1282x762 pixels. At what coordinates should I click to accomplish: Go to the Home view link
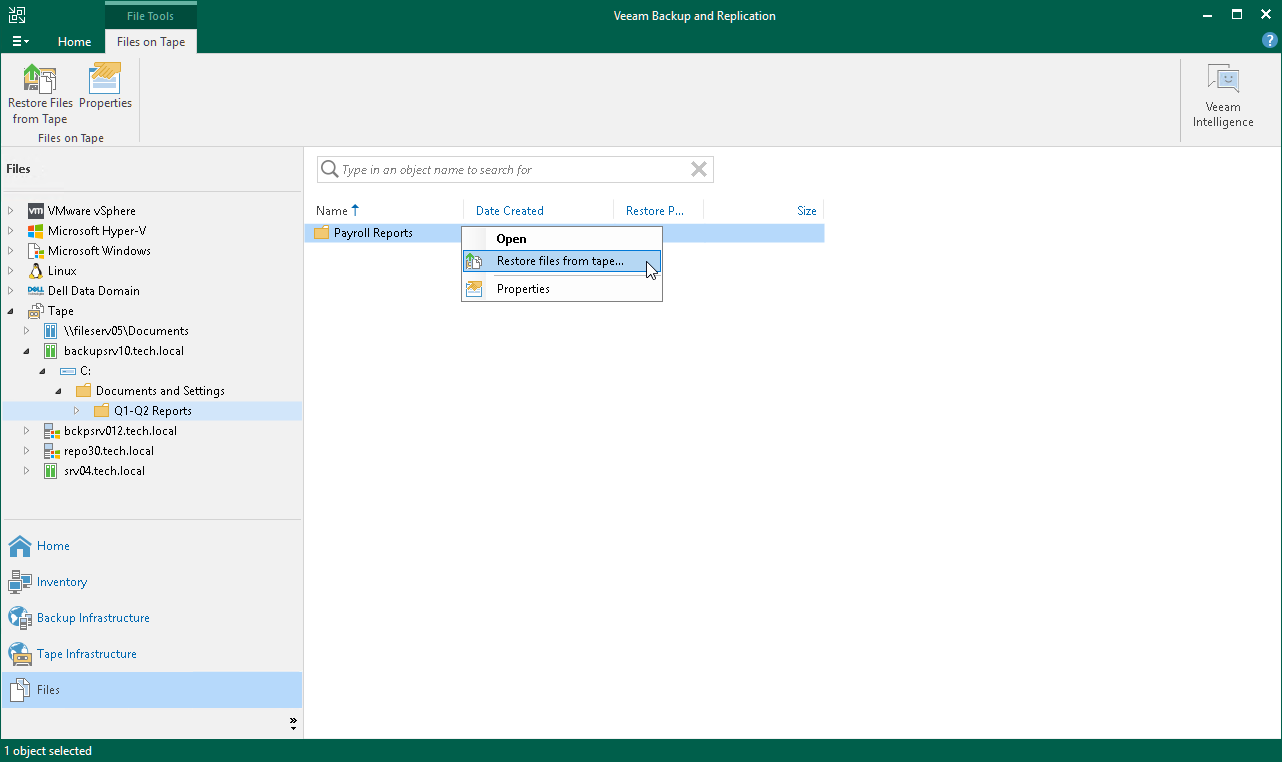[x=53, y=546]
